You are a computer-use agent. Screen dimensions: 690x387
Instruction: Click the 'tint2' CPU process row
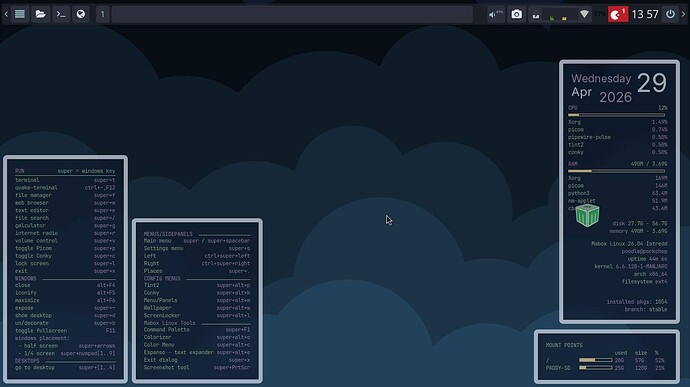(617, 144)
